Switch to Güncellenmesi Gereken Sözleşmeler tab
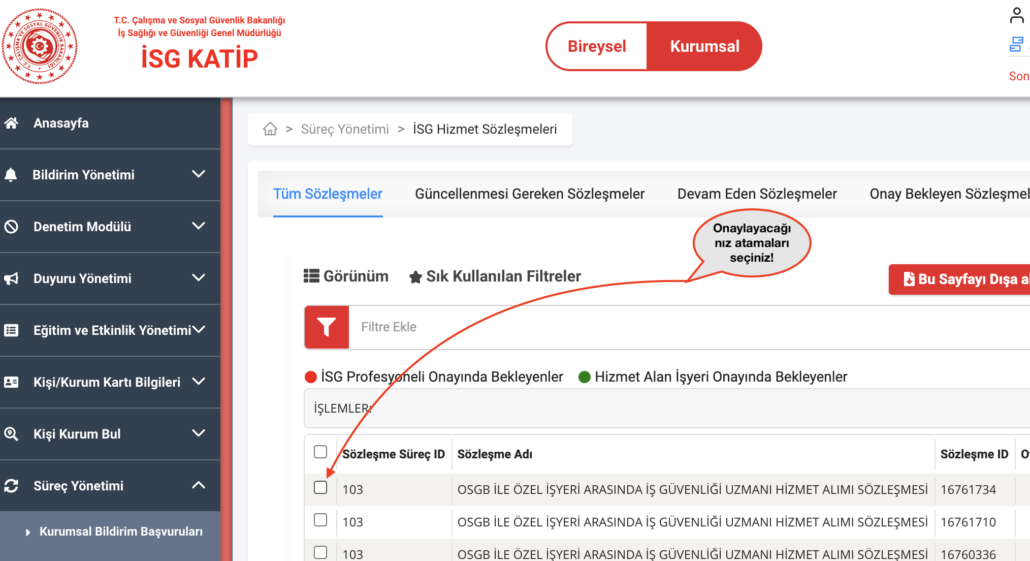This screenshot has width=1030, height=561. point(530,194)
